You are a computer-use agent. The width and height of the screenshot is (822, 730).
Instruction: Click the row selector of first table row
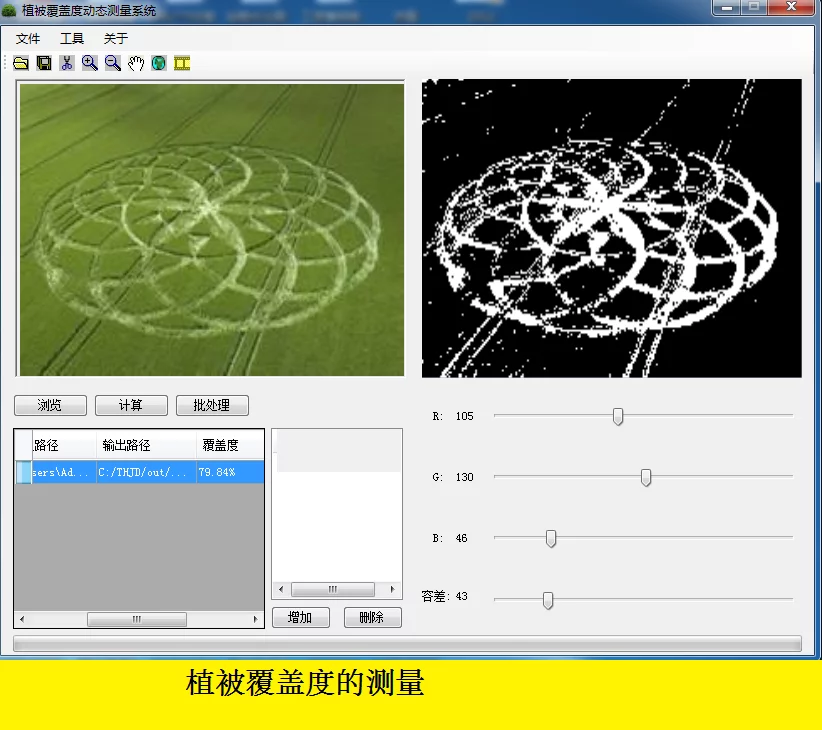[23, 472]
